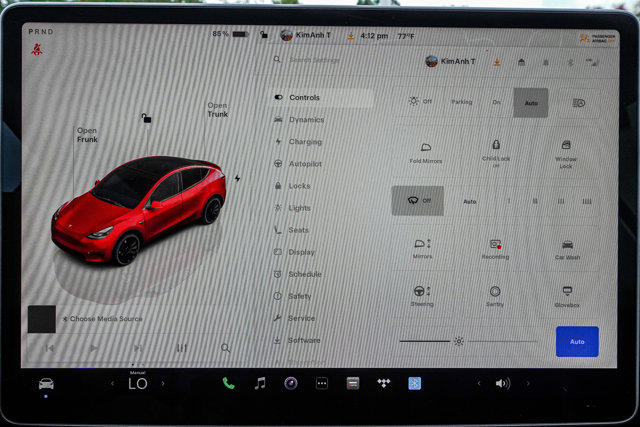Open the Sentry mode control
Image resolution: width=640 pixels, height=427 pixels.
pos(495,296)
